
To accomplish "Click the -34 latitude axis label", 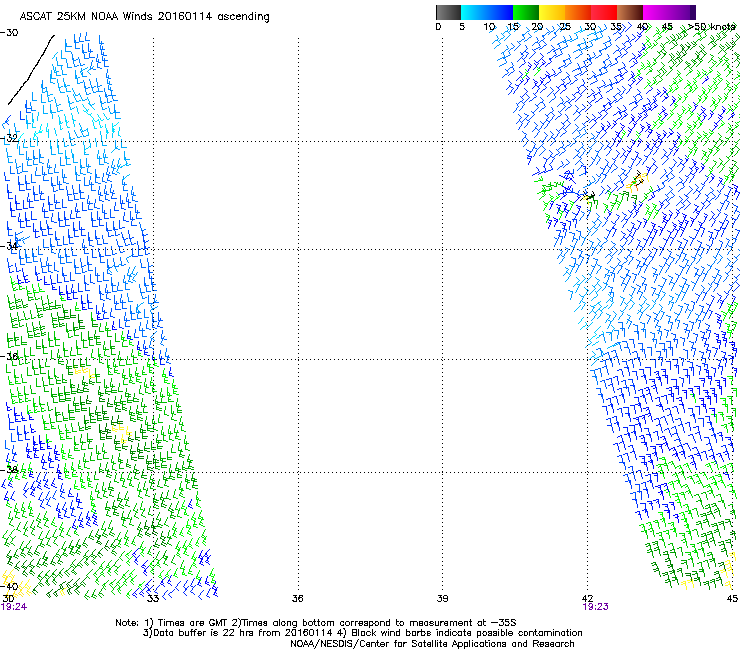I will [x=9, y=246].
